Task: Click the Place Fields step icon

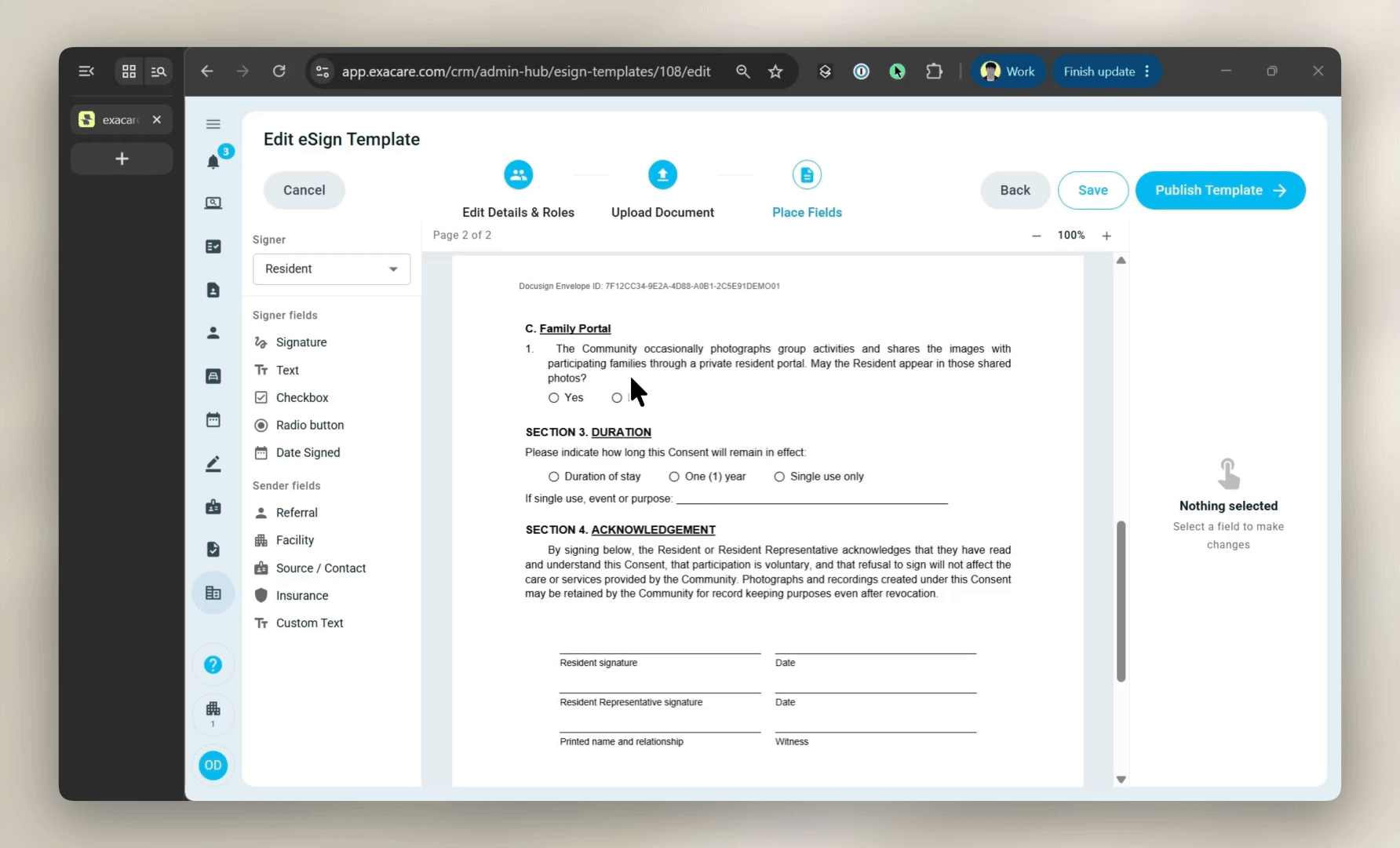Action: 807,174
